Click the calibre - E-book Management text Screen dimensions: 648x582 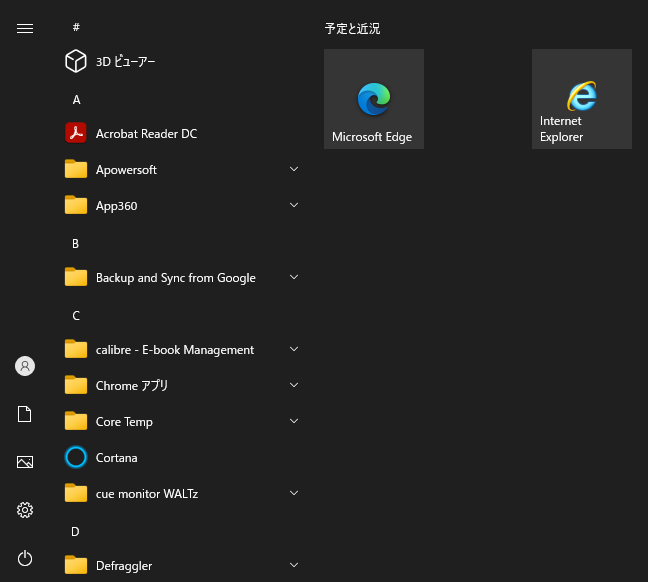point(175,350)
